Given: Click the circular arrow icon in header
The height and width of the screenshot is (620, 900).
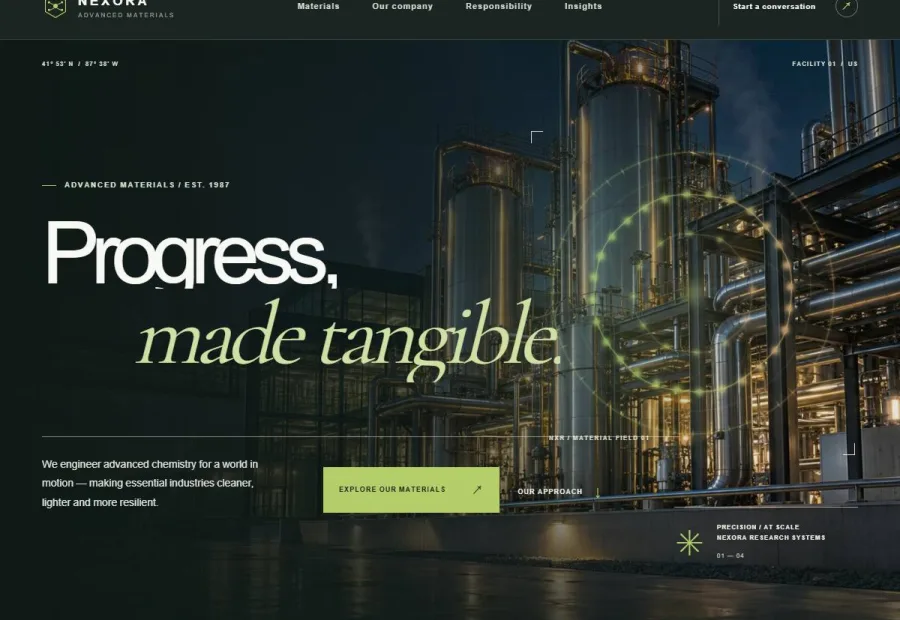Looking at the screenshot, I should coord(846,6).
